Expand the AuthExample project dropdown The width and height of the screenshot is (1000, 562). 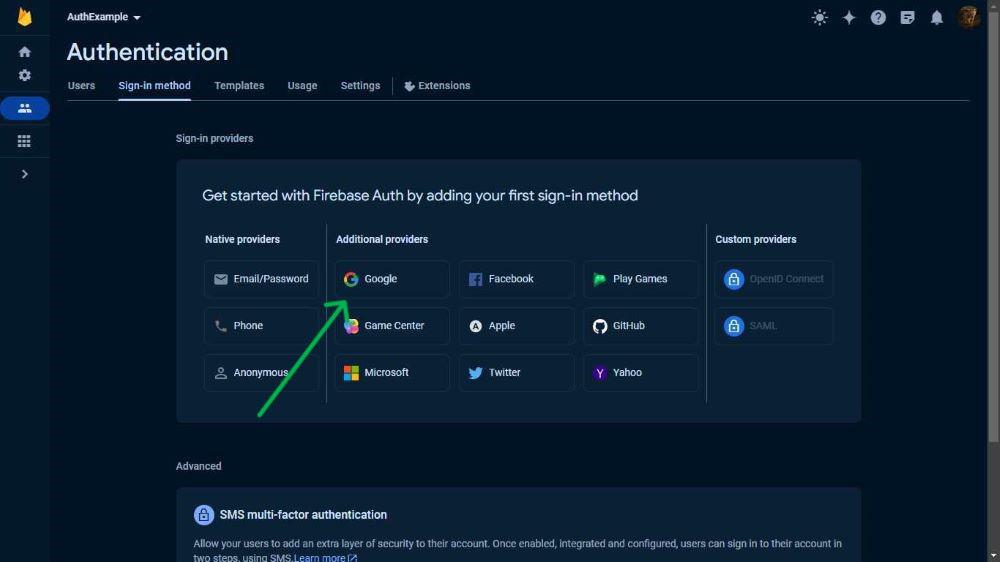point(103,17)
